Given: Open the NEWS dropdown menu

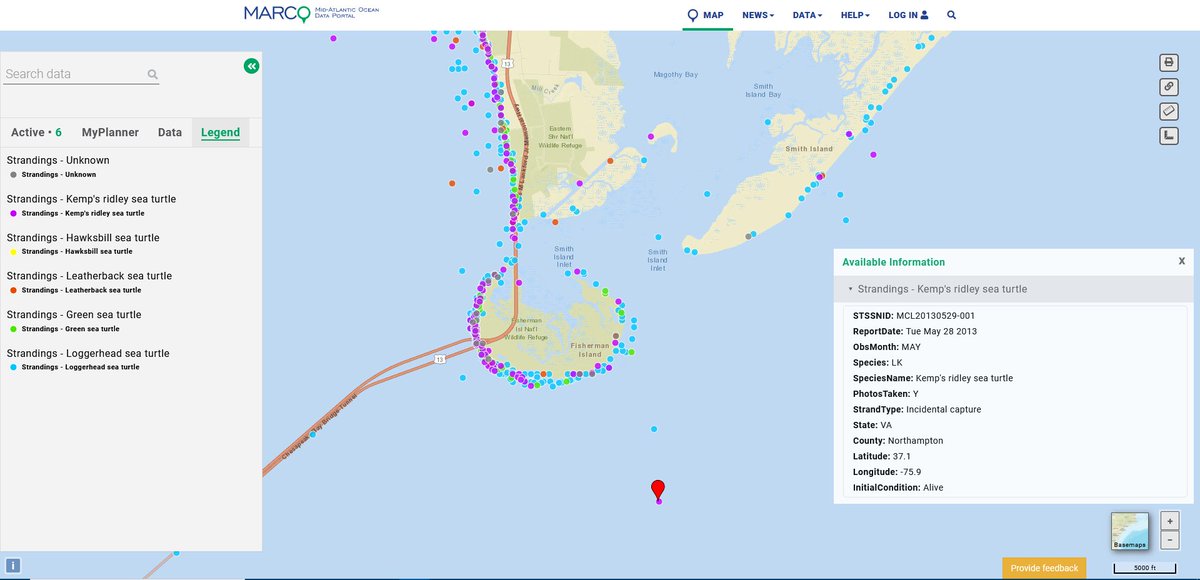Looking at the screenshot, I should [758, 15].
